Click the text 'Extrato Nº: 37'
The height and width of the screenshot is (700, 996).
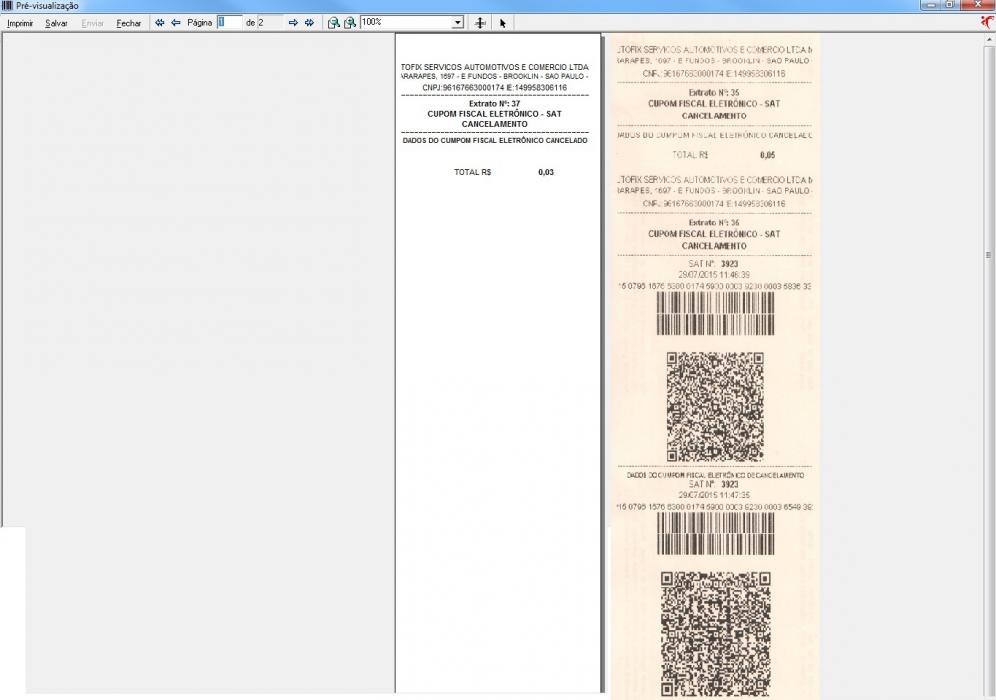point(494,104)
